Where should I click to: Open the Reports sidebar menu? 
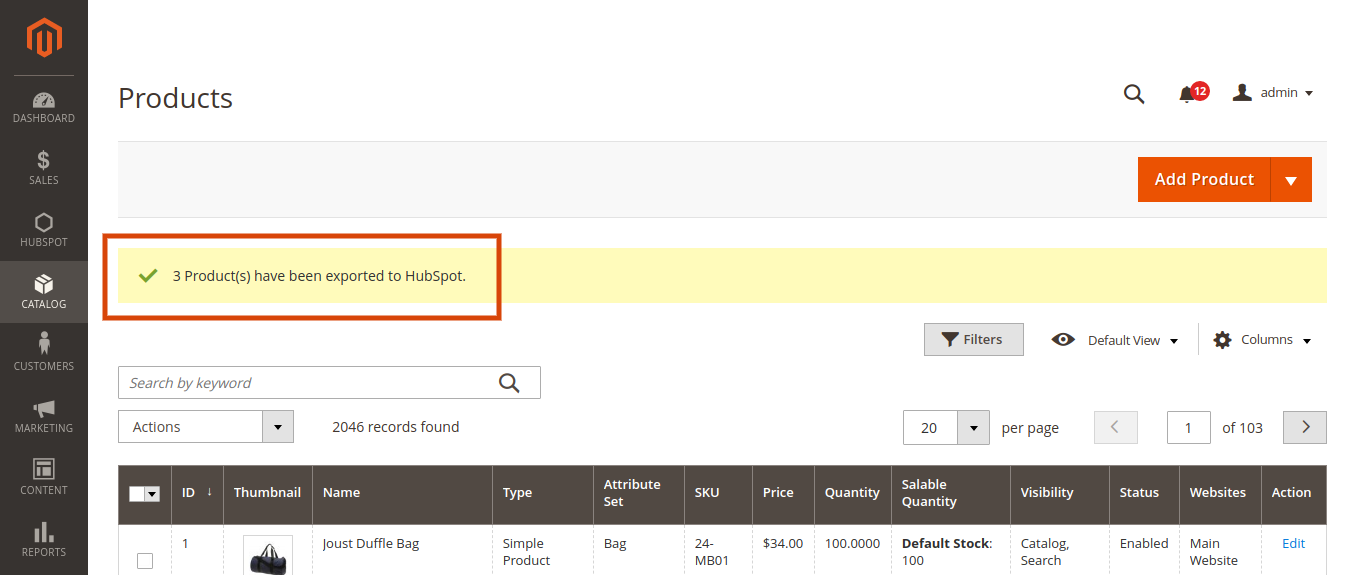click(x=44, y=540)
